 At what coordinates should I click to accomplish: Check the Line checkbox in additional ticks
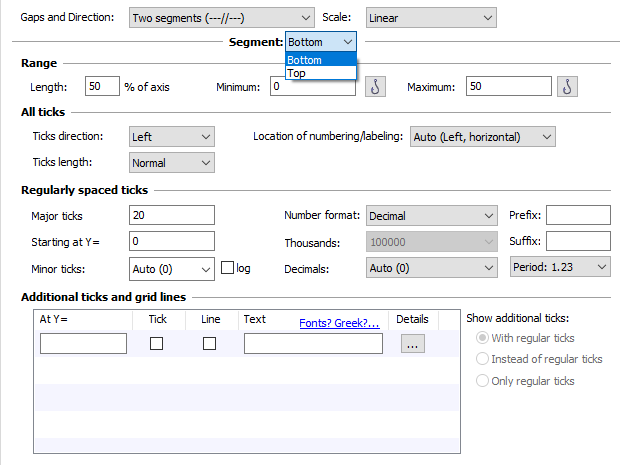[210, 343]
